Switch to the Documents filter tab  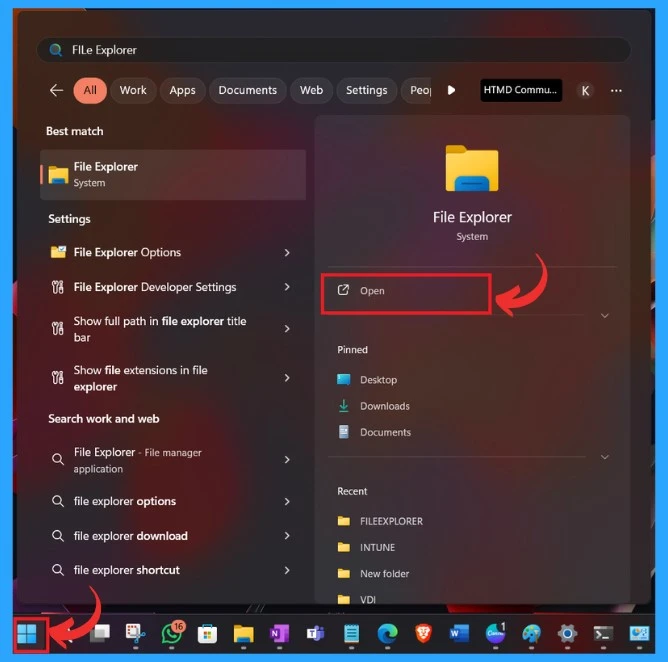click(248, 90)
